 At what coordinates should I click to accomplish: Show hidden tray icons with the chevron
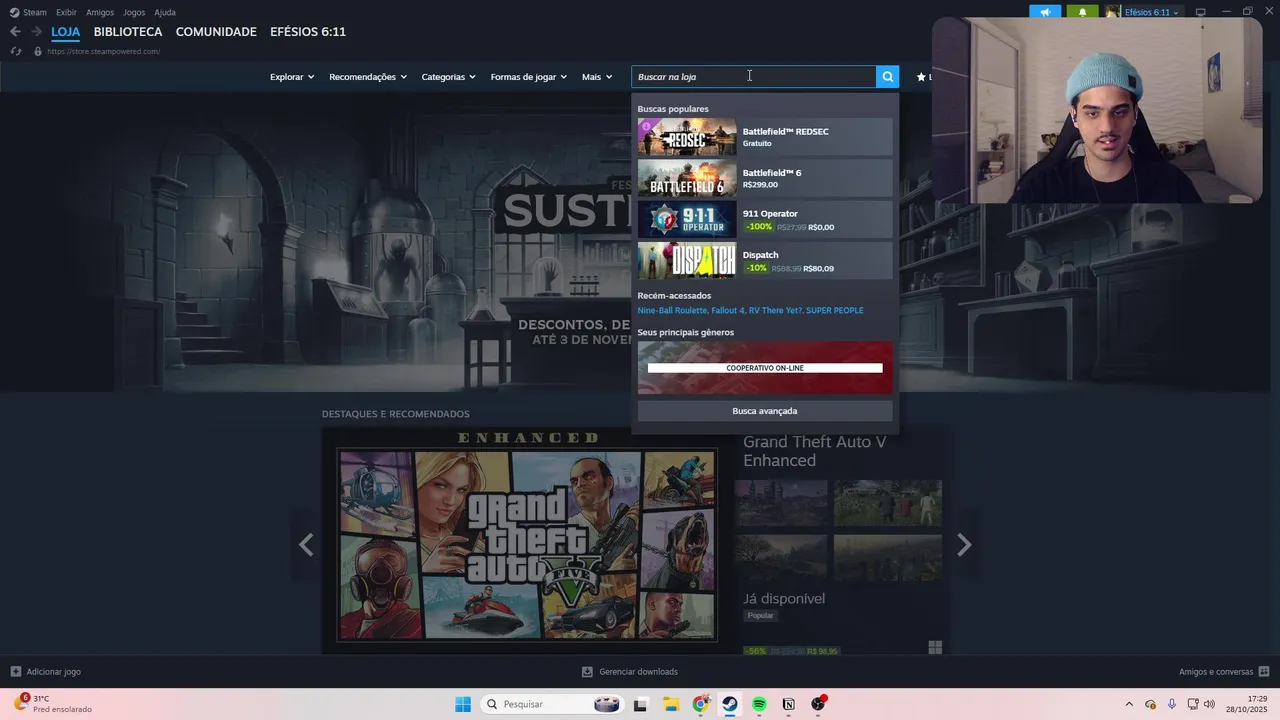click(1129, 704)
